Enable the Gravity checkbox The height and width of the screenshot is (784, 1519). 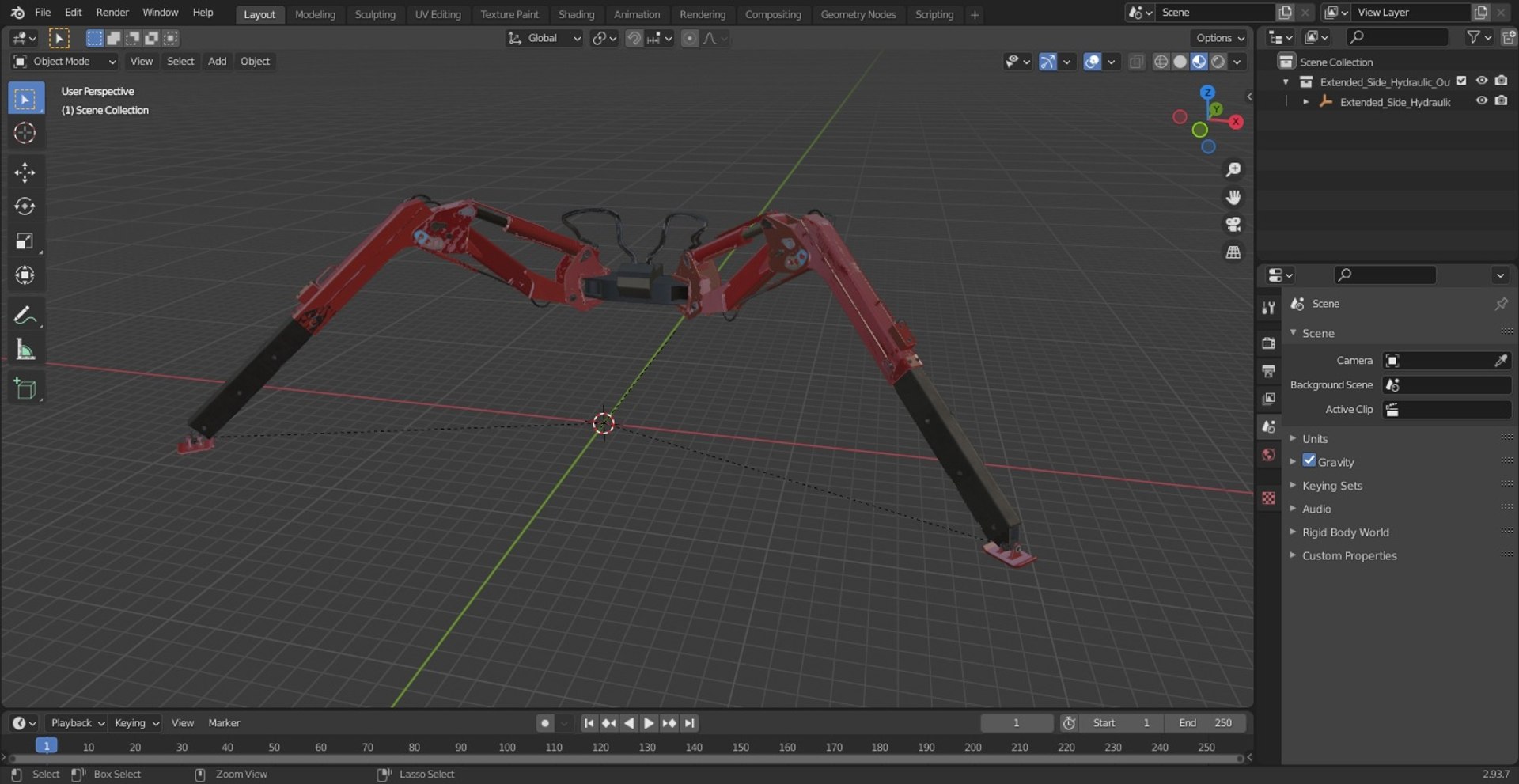(1309, 461)
